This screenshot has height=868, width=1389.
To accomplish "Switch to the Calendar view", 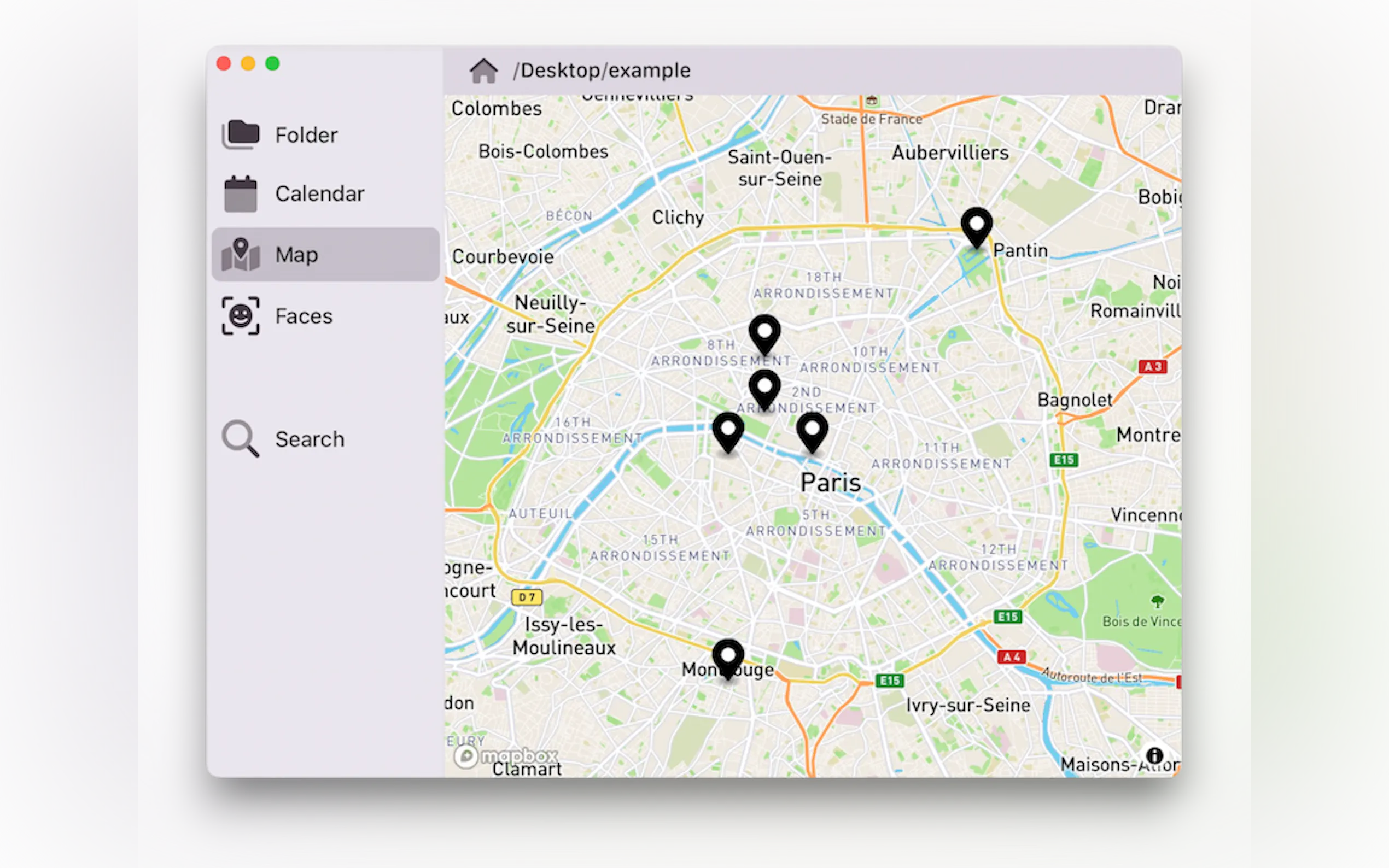I will 325,194.
